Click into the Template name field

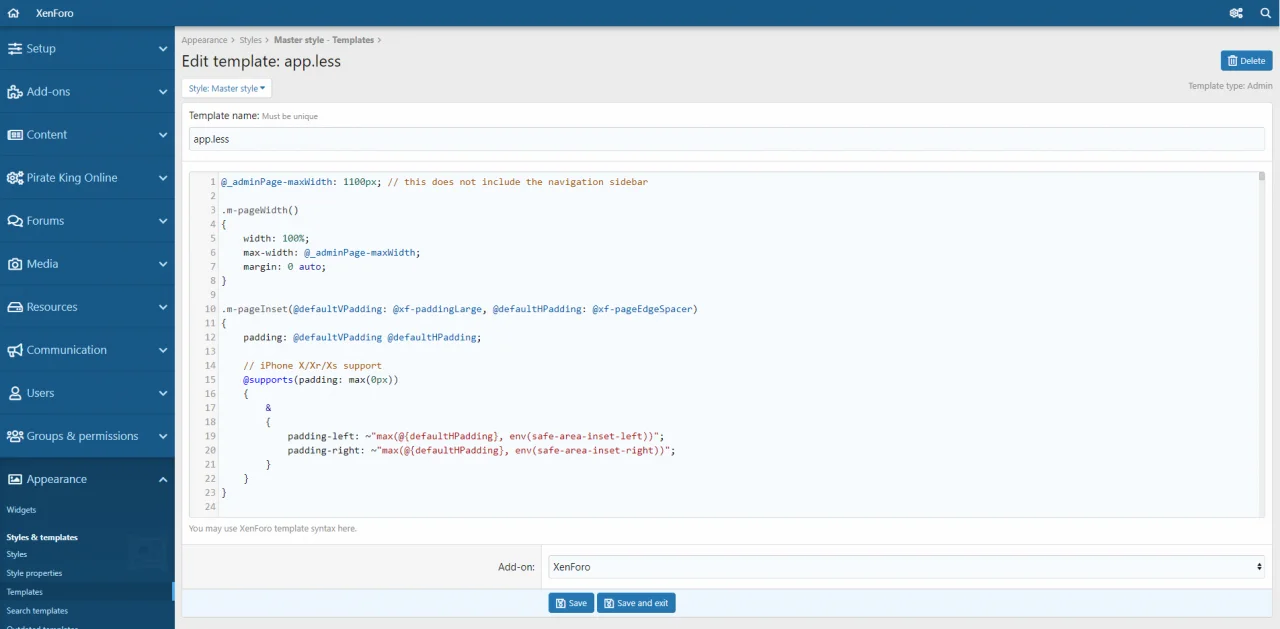tap(726, 139)
